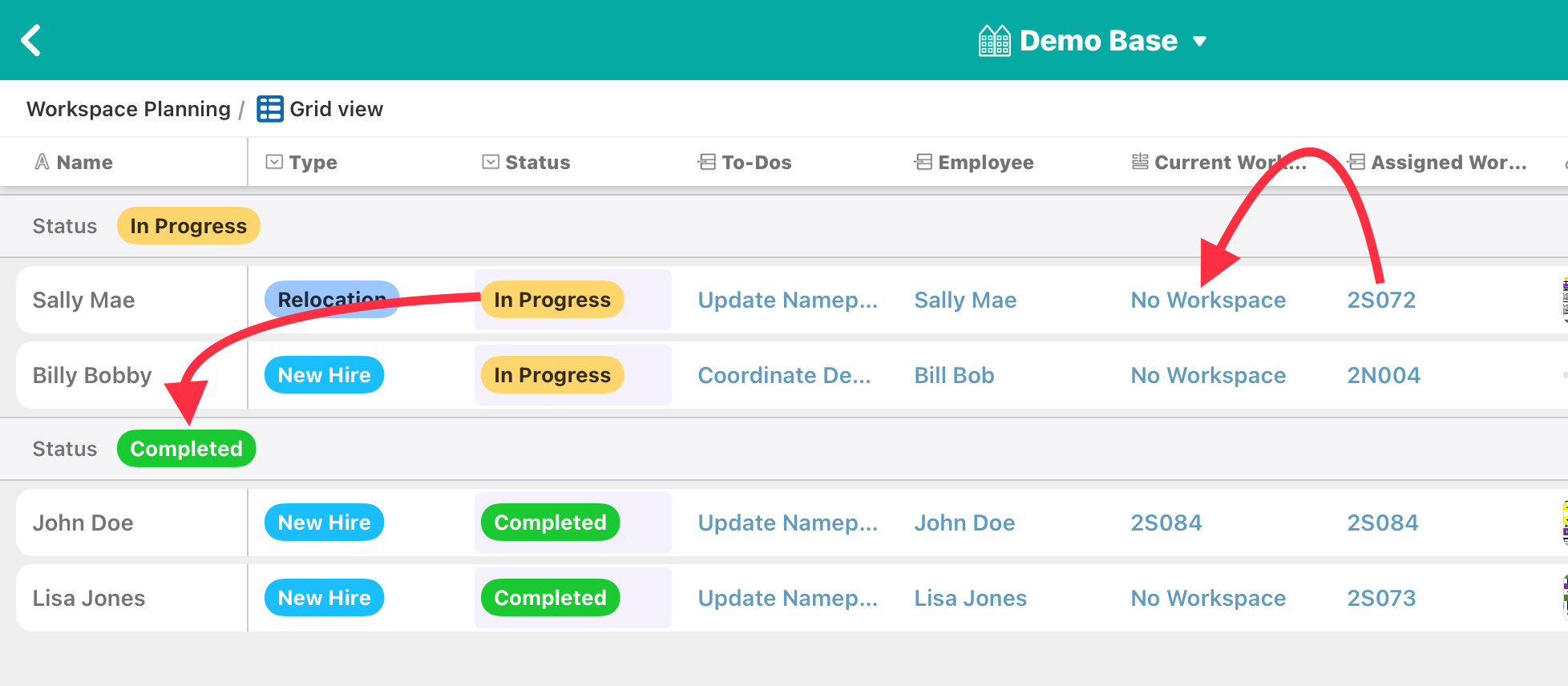Open Sally Mae's Update Namep... to-do link
The height and width of the screenshot is (686, 1568).
click(788, 300)
